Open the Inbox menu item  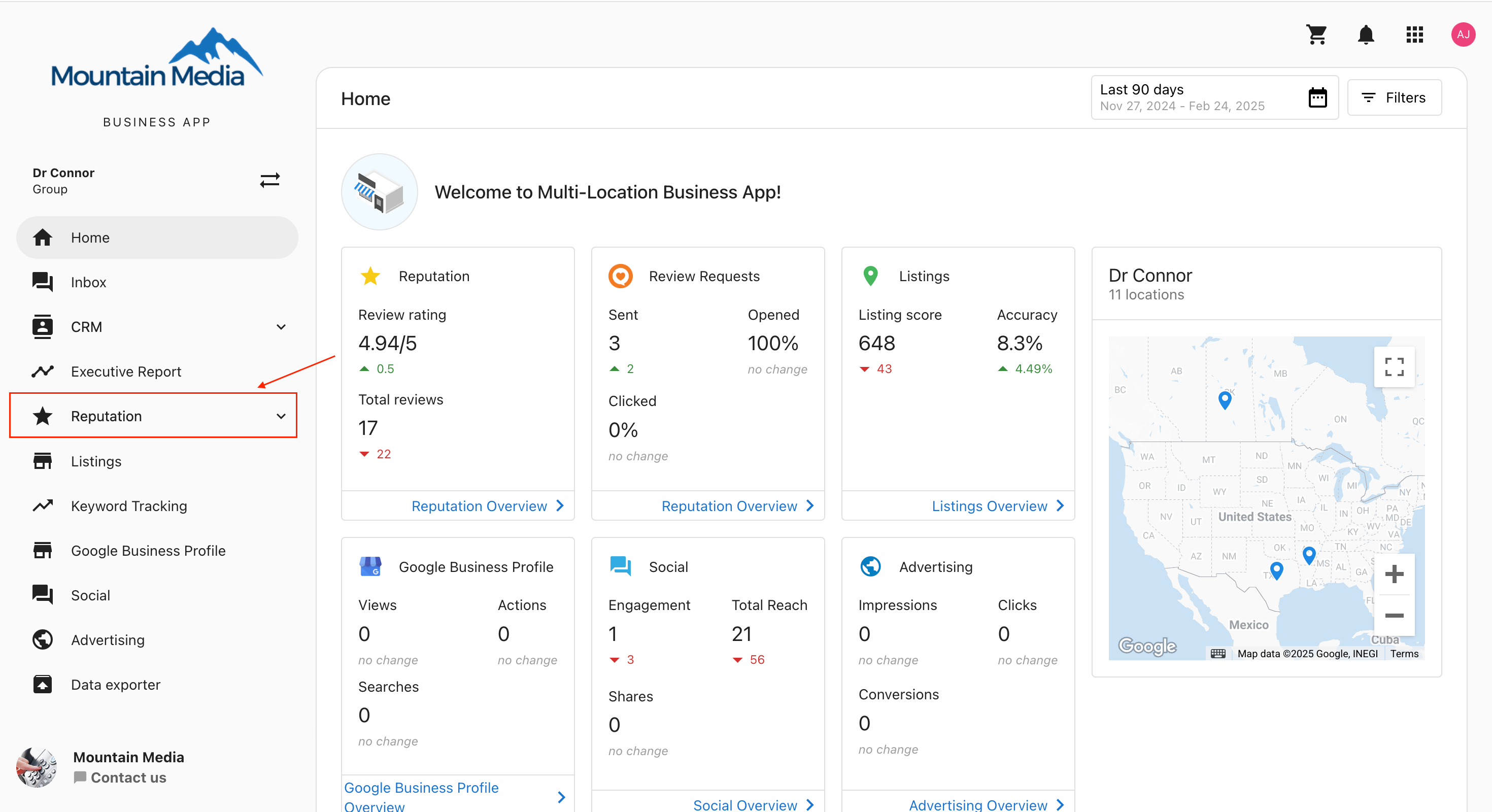point(157,282)
